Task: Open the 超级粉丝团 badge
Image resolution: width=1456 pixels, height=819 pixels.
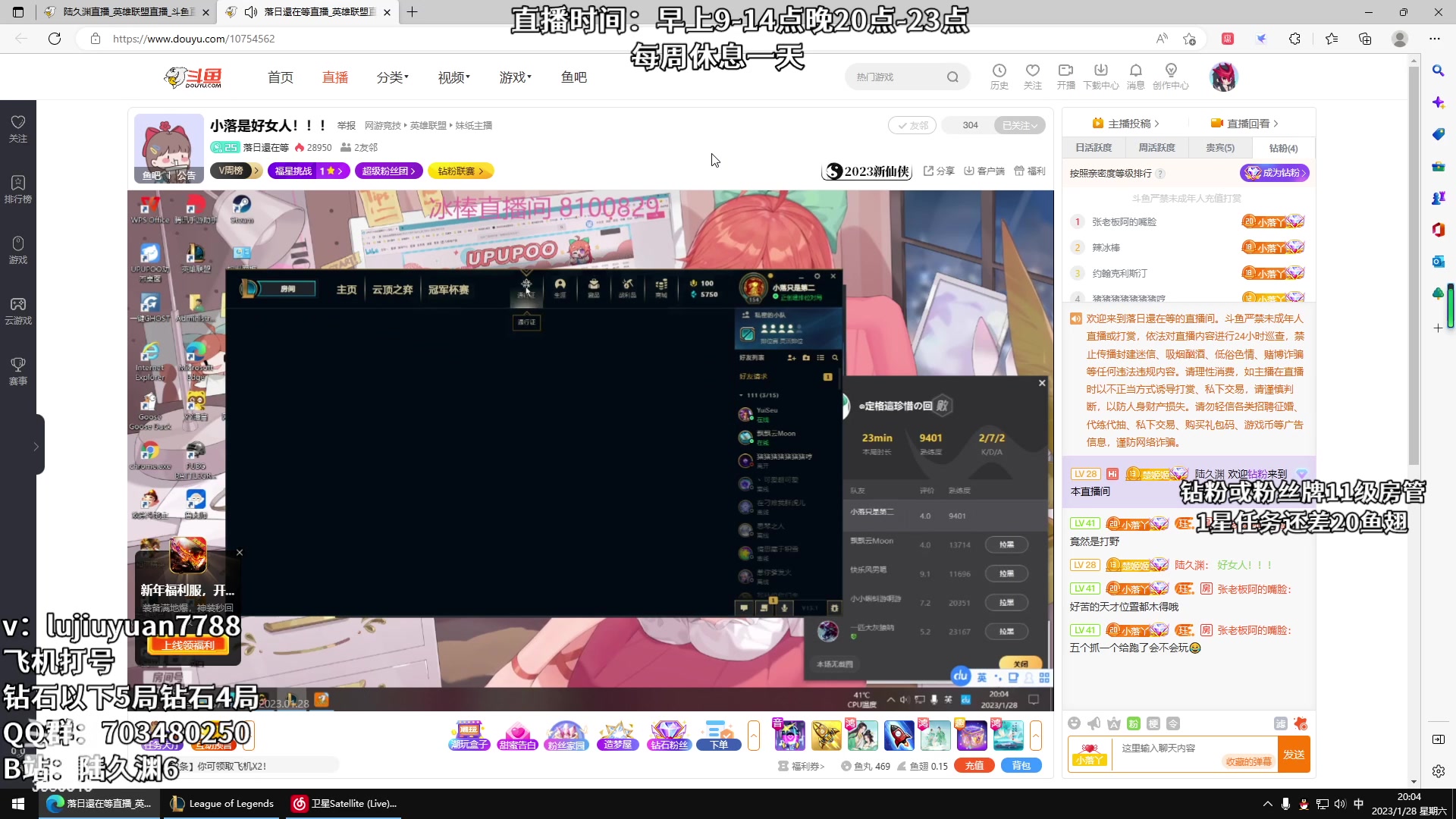Action: tap(389, 171)
